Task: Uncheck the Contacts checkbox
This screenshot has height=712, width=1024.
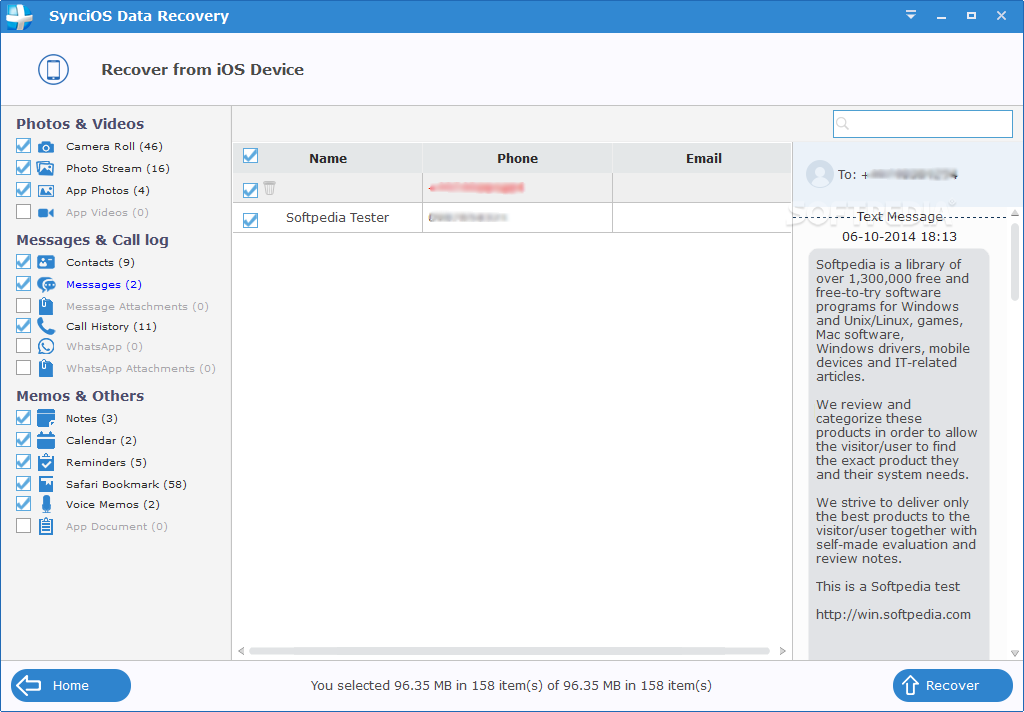Action: pyautogui.click(x=24, y=262)
